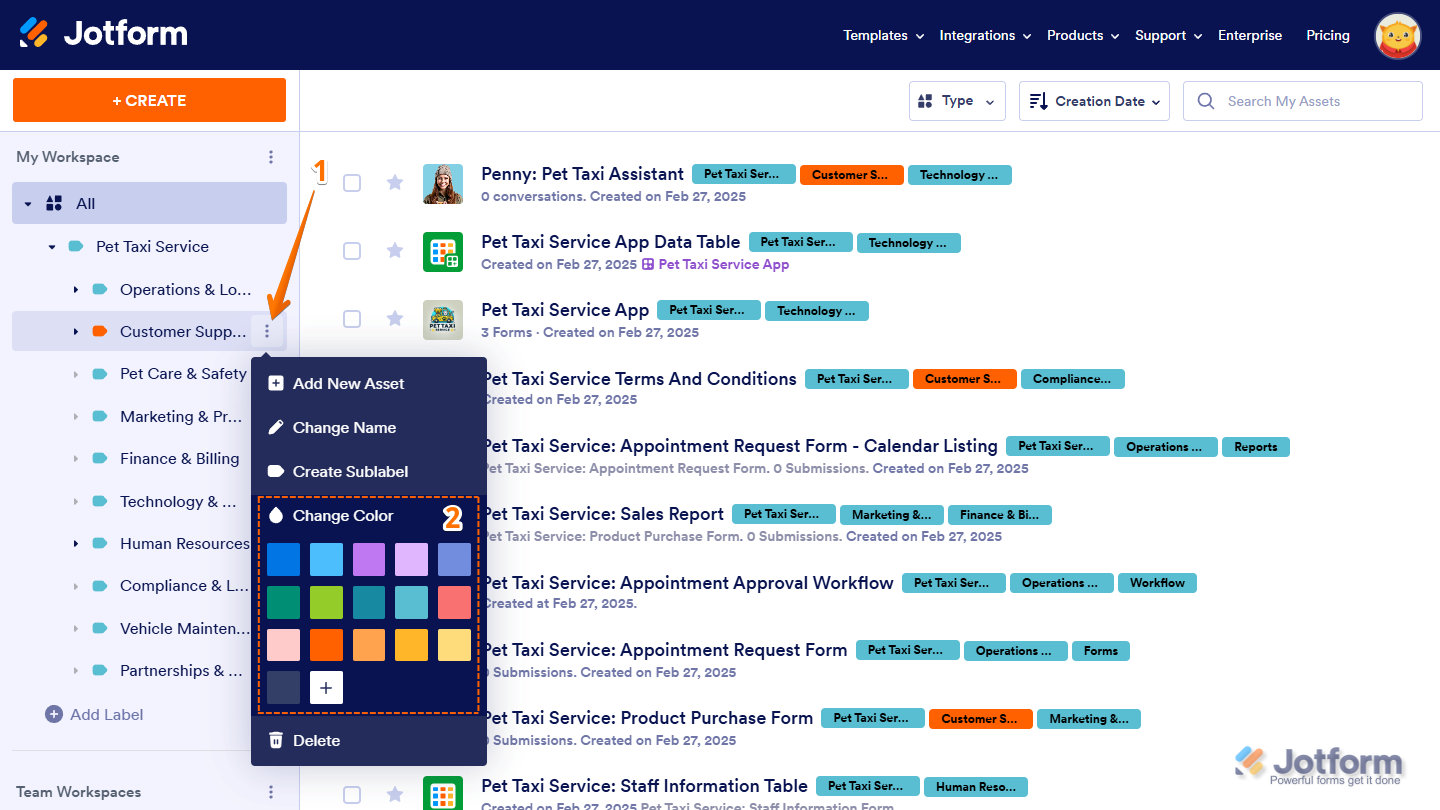Open the Type filter dropdown

(x=956, y=101)
